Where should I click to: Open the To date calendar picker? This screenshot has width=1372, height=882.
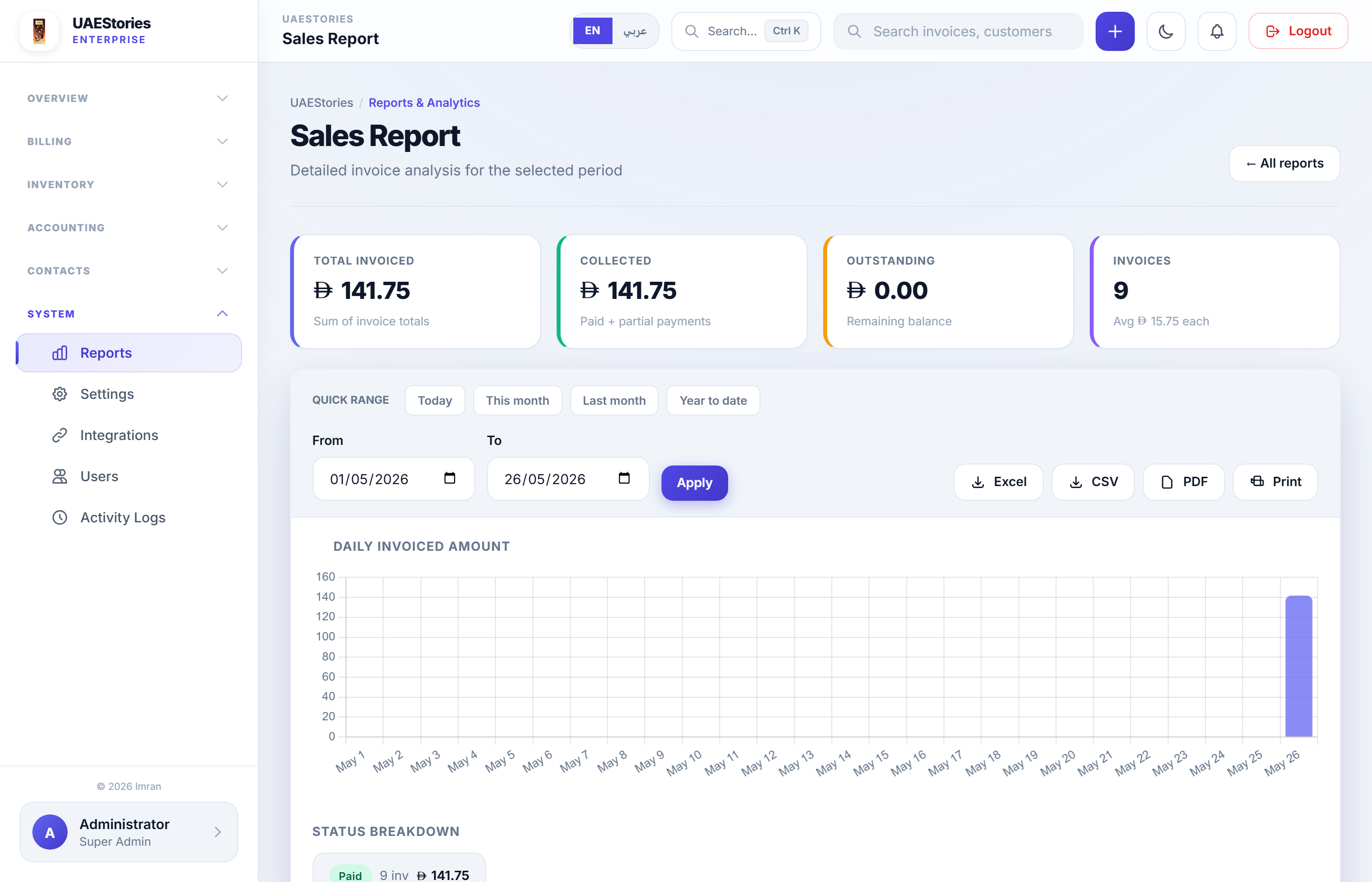point(624,478)
